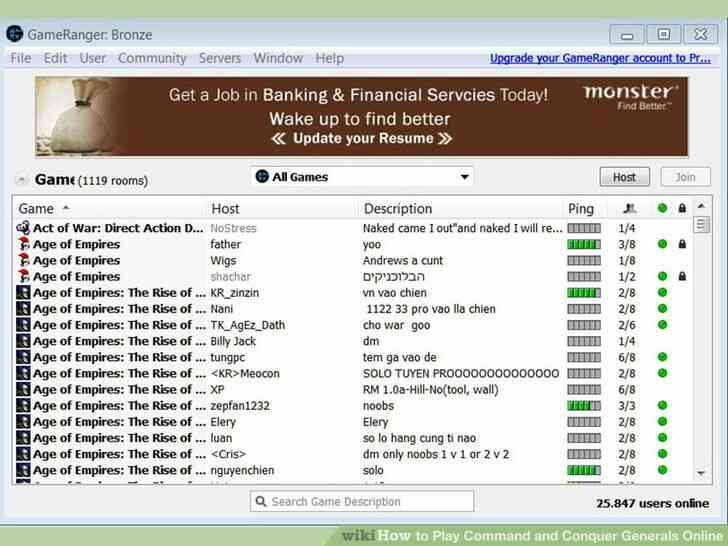Click the Join button
Viewport: 728px width, 546px height.
pyautogui.click(x=685, y=177)
